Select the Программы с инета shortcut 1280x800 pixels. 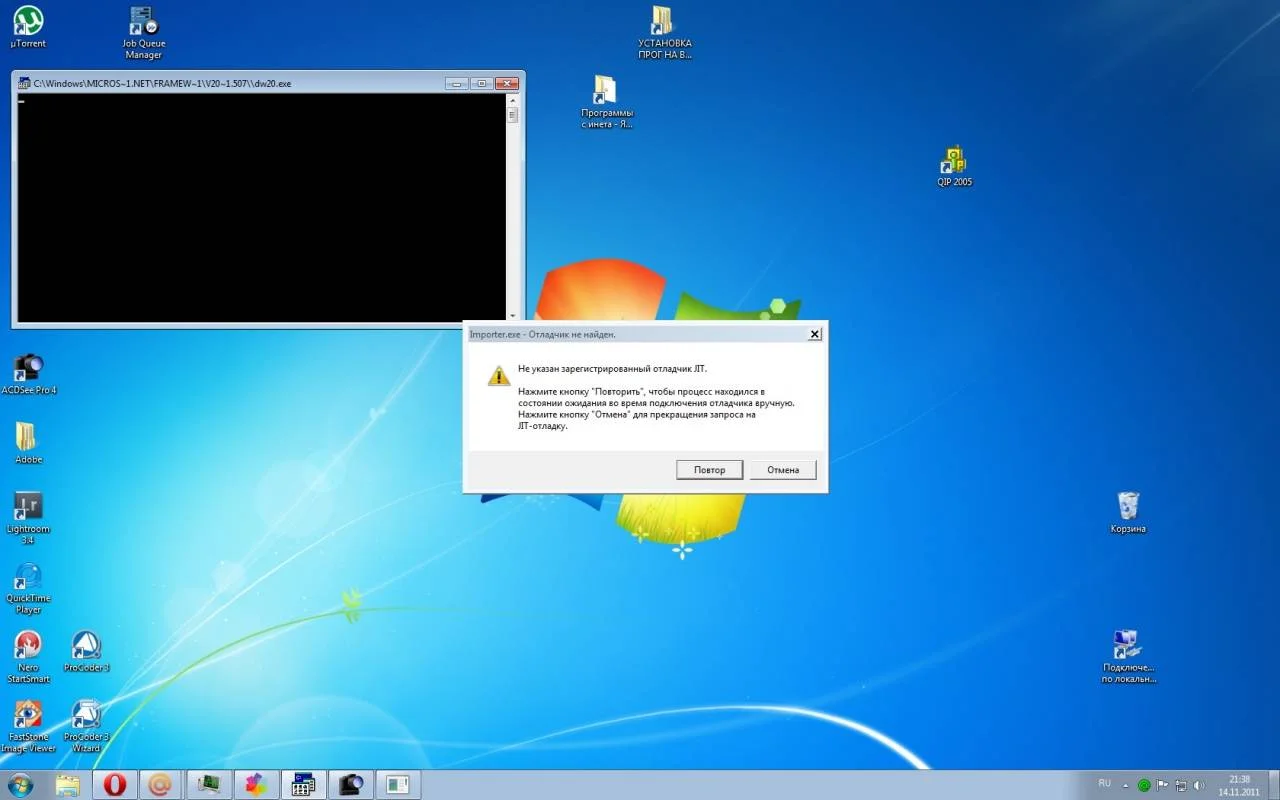tap(607, 102)
